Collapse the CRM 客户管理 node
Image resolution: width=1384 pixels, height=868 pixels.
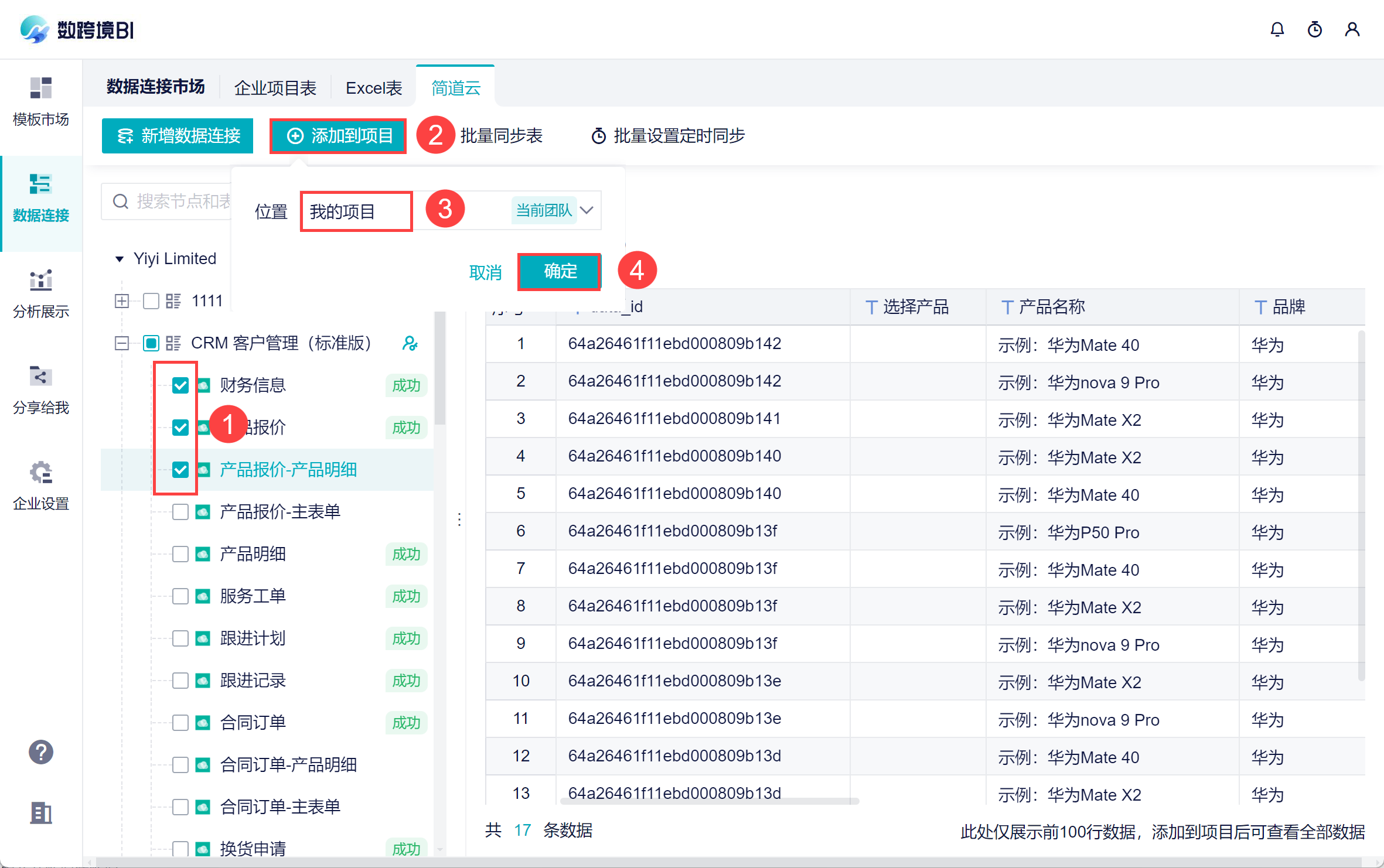[122, 343]
